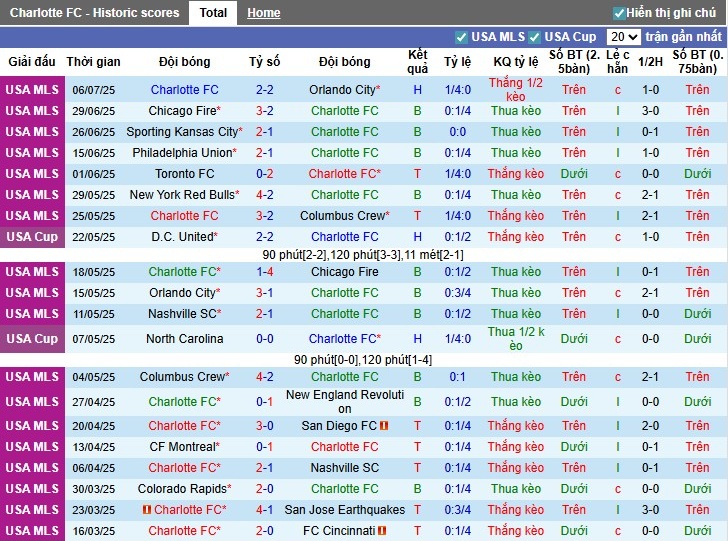Click Thua 1/2 kèo result on 07/05/25 row
Viewport: 728px width, 541px height.
(515, 339)
